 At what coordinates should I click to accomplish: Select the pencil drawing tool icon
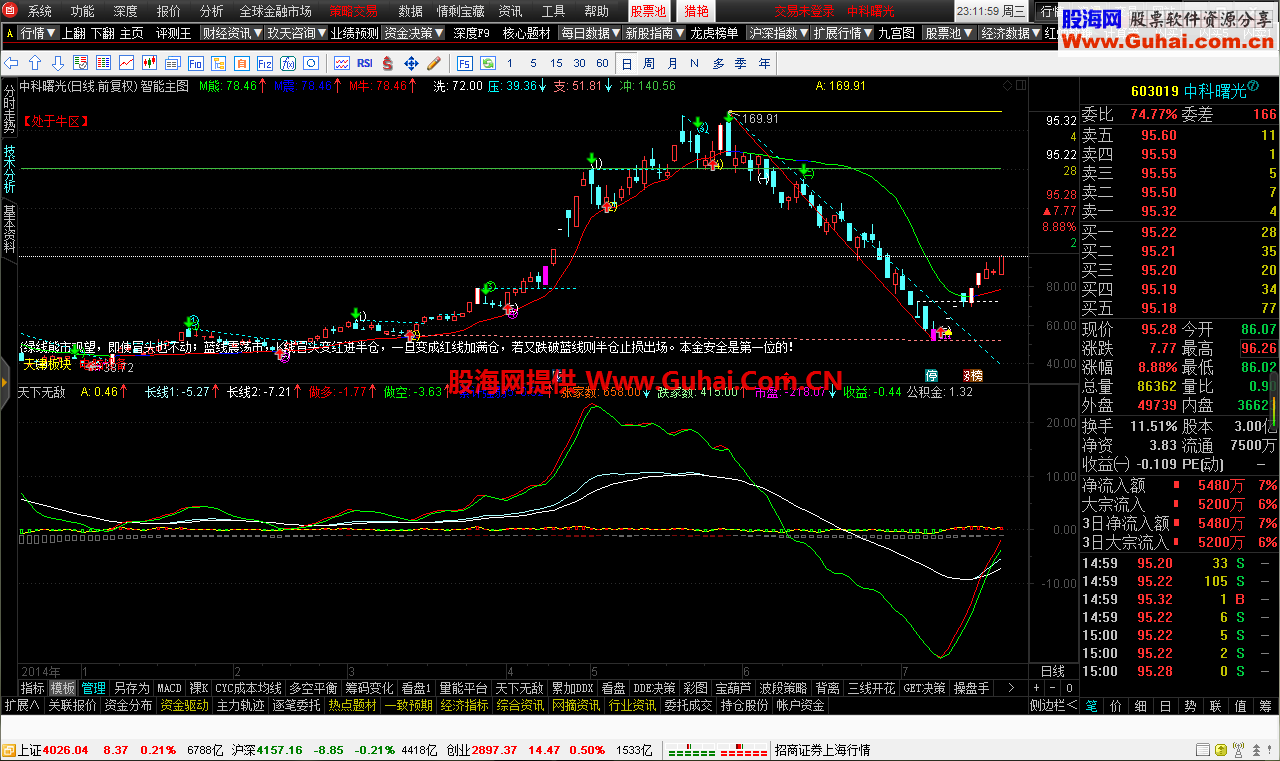point(434,63)
